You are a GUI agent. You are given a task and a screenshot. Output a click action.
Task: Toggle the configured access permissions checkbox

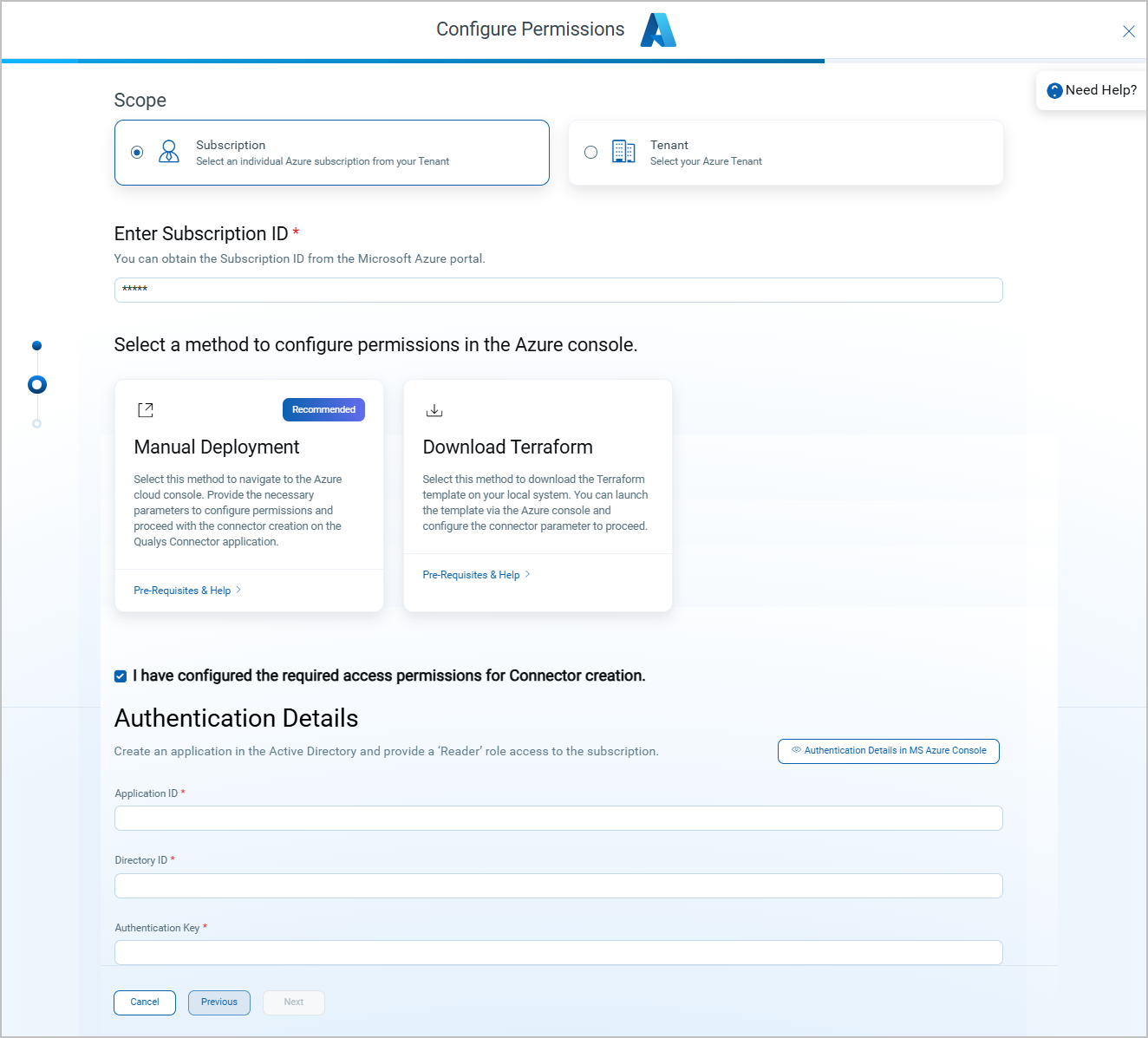(x=121, y=676)
